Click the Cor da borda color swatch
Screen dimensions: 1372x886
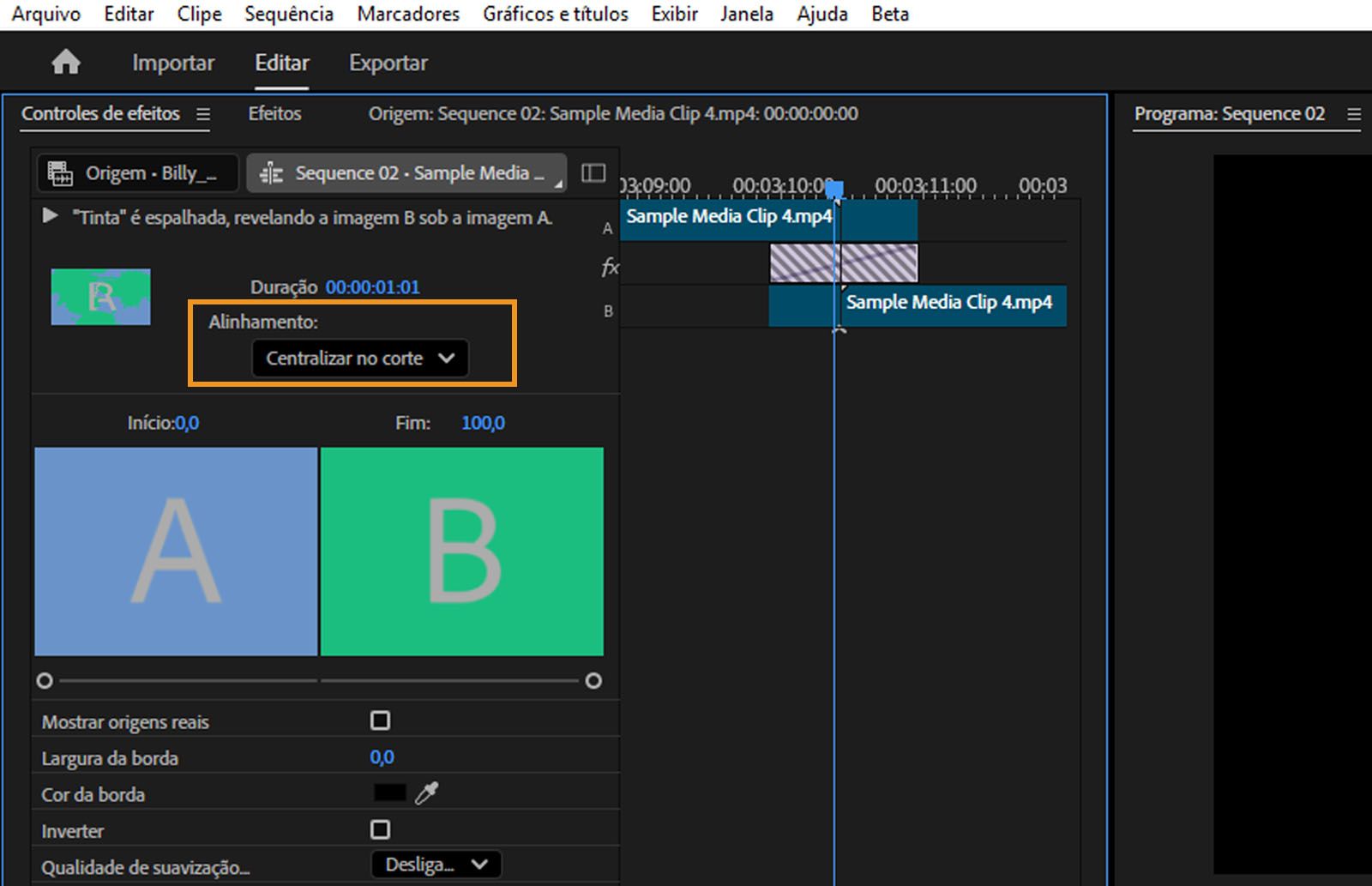pyautogui.click(x=388, y=792)
